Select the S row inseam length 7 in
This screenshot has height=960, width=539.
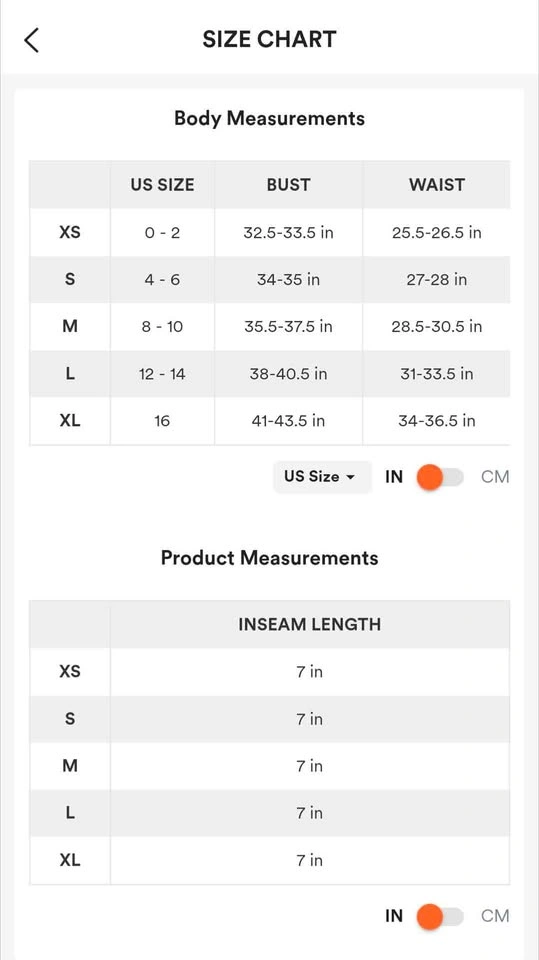[310, 719]
